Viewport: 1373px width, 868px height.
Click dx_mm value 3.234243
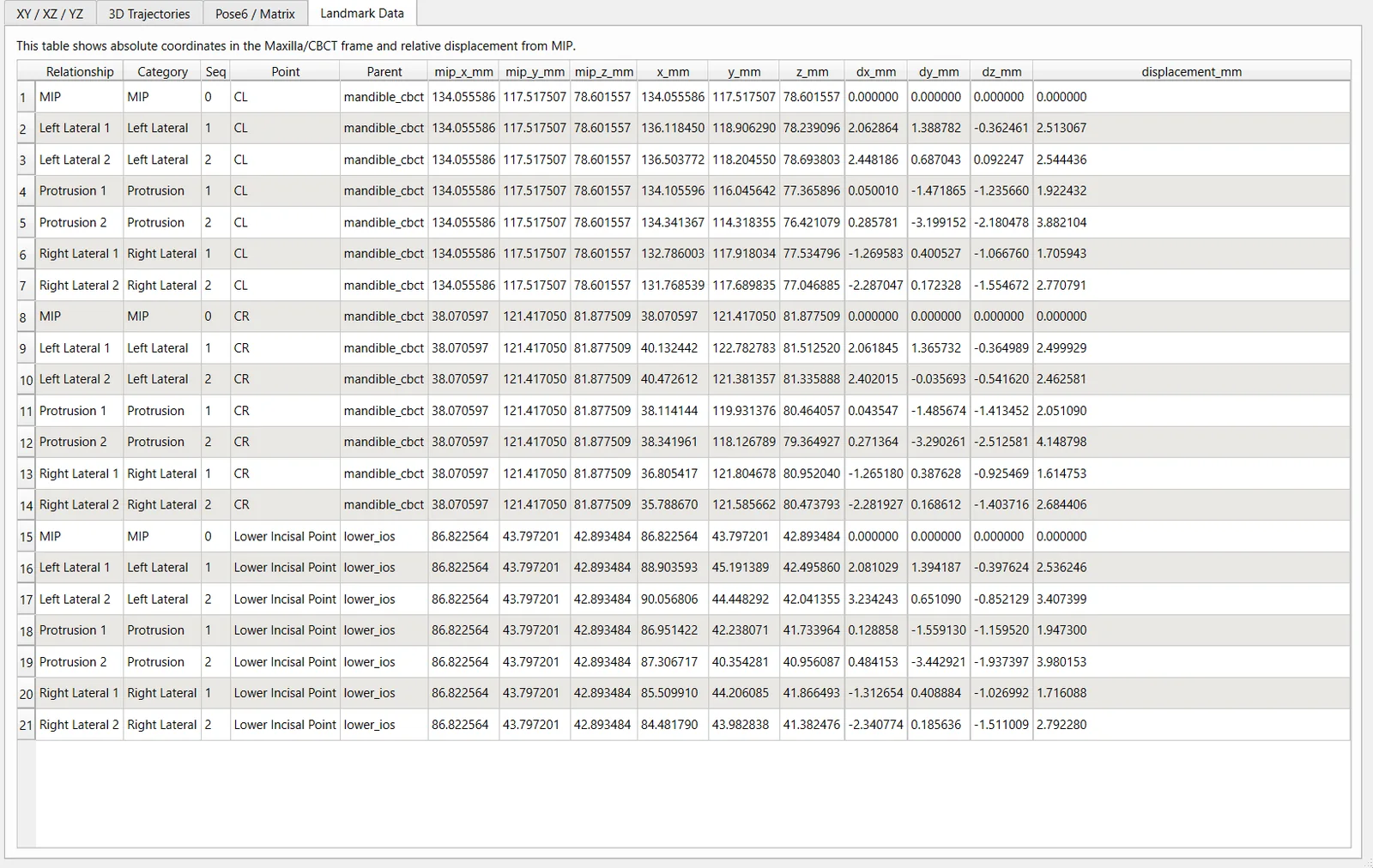(x=875, y=599)
